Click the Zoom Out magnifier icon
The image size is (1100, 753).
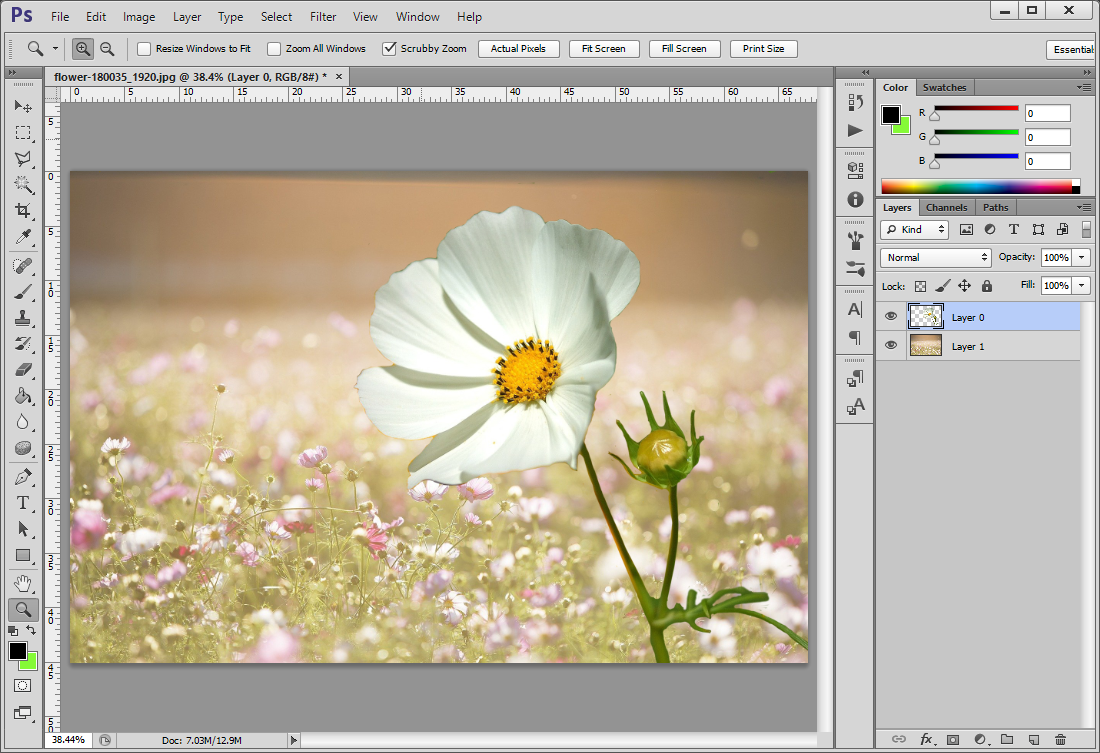107,48
